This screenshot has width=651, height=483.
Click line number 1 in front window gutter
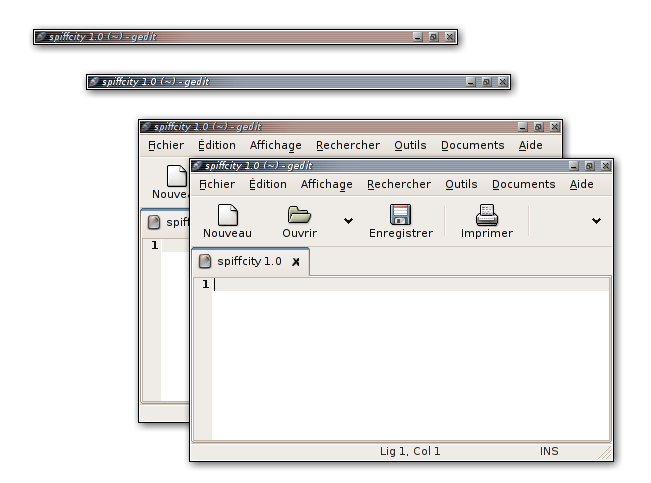(x=205, y=284)
